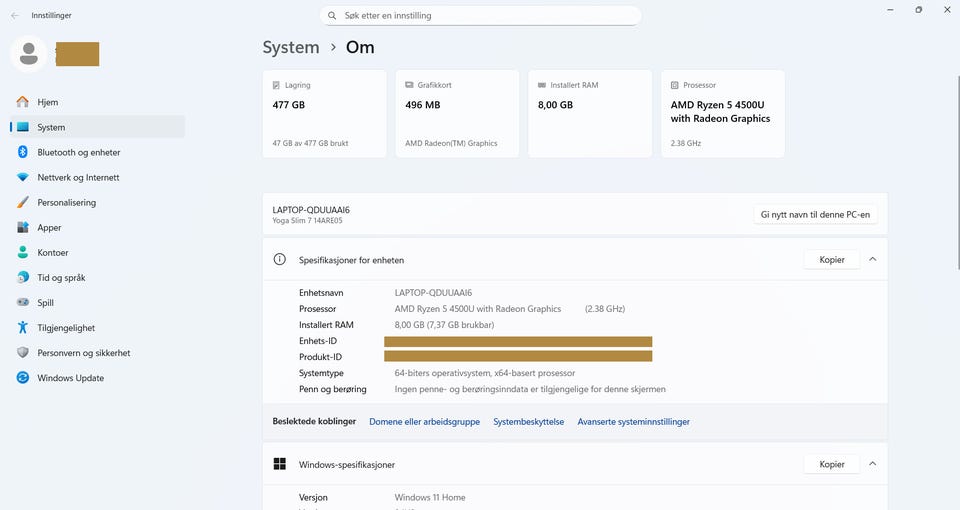Click Yoga Slim 7 14ARE05 model text

tap(307, 220)
